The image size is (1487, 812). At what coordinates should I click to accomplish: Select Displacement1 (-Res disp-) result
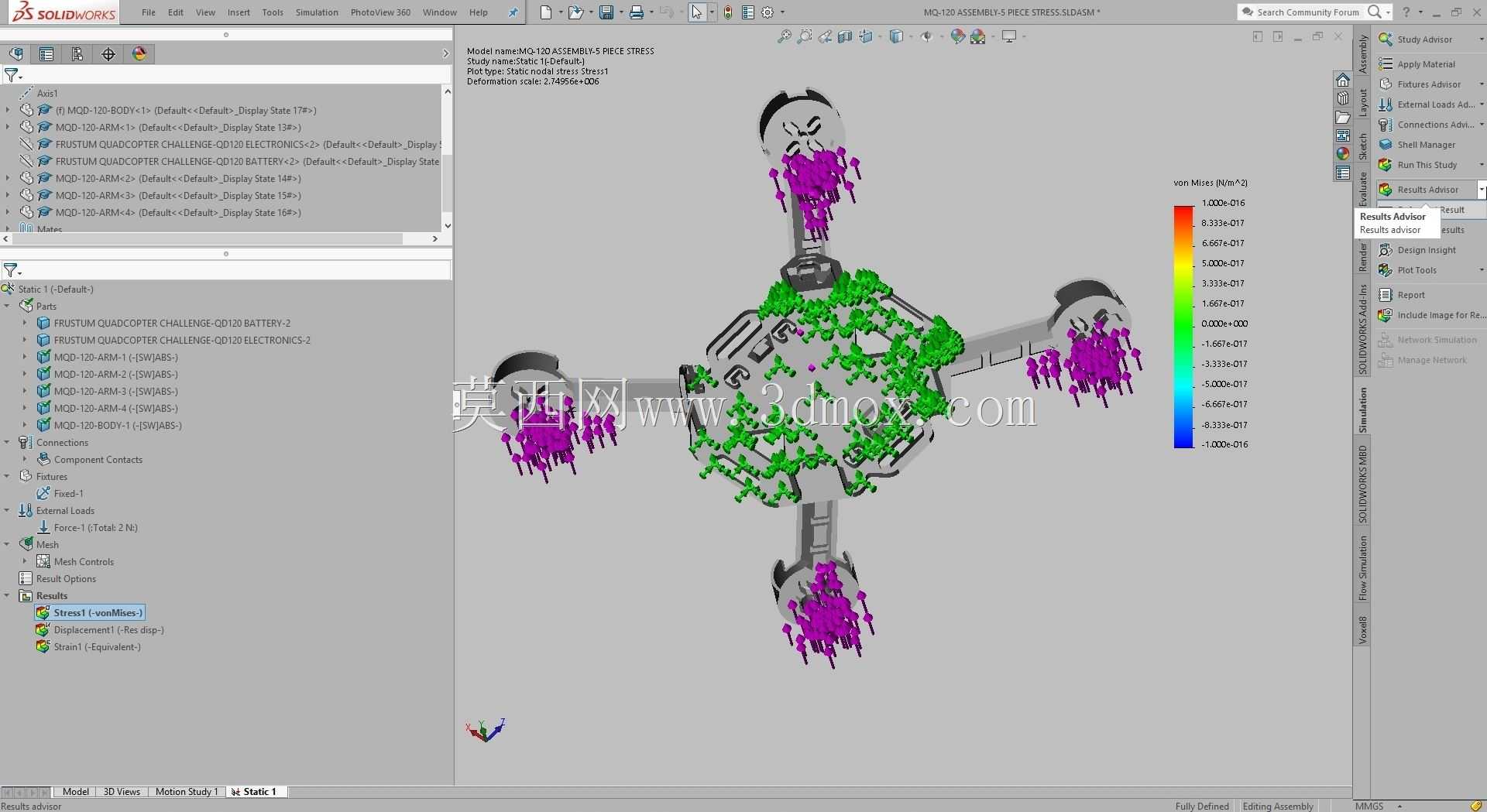(100, 629)
